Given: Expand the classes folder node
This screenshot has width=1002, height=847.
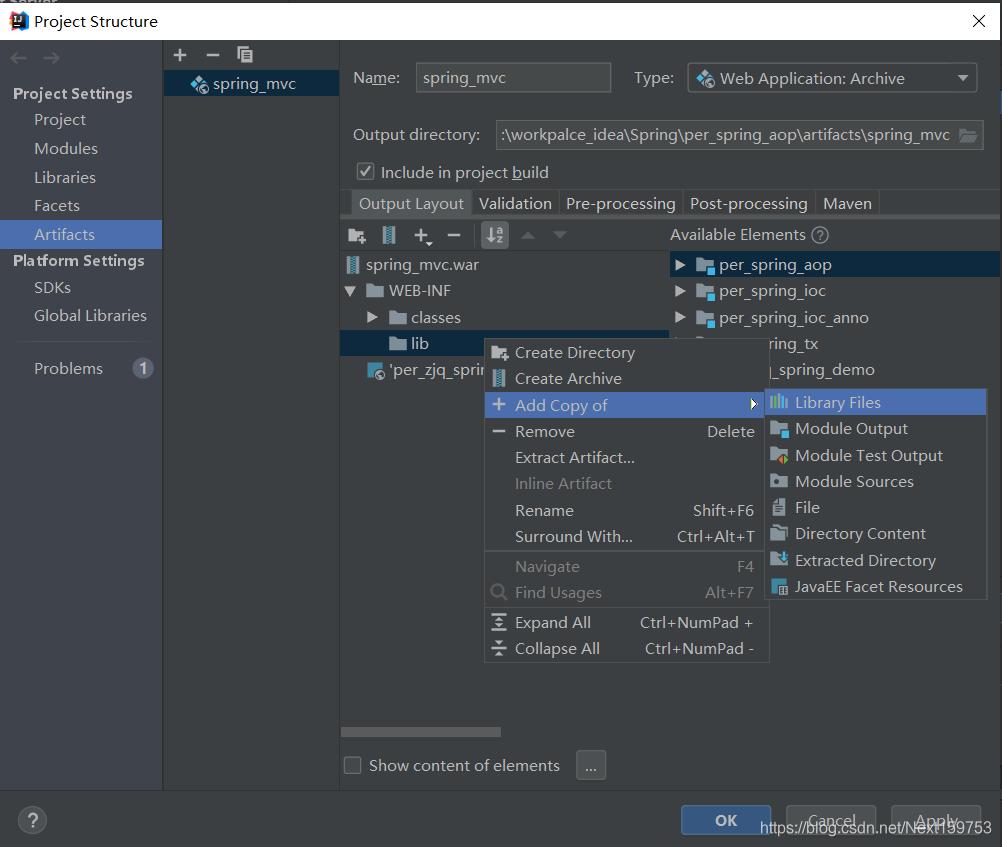Looking at the screenshot, I should [x=372, y=317].
